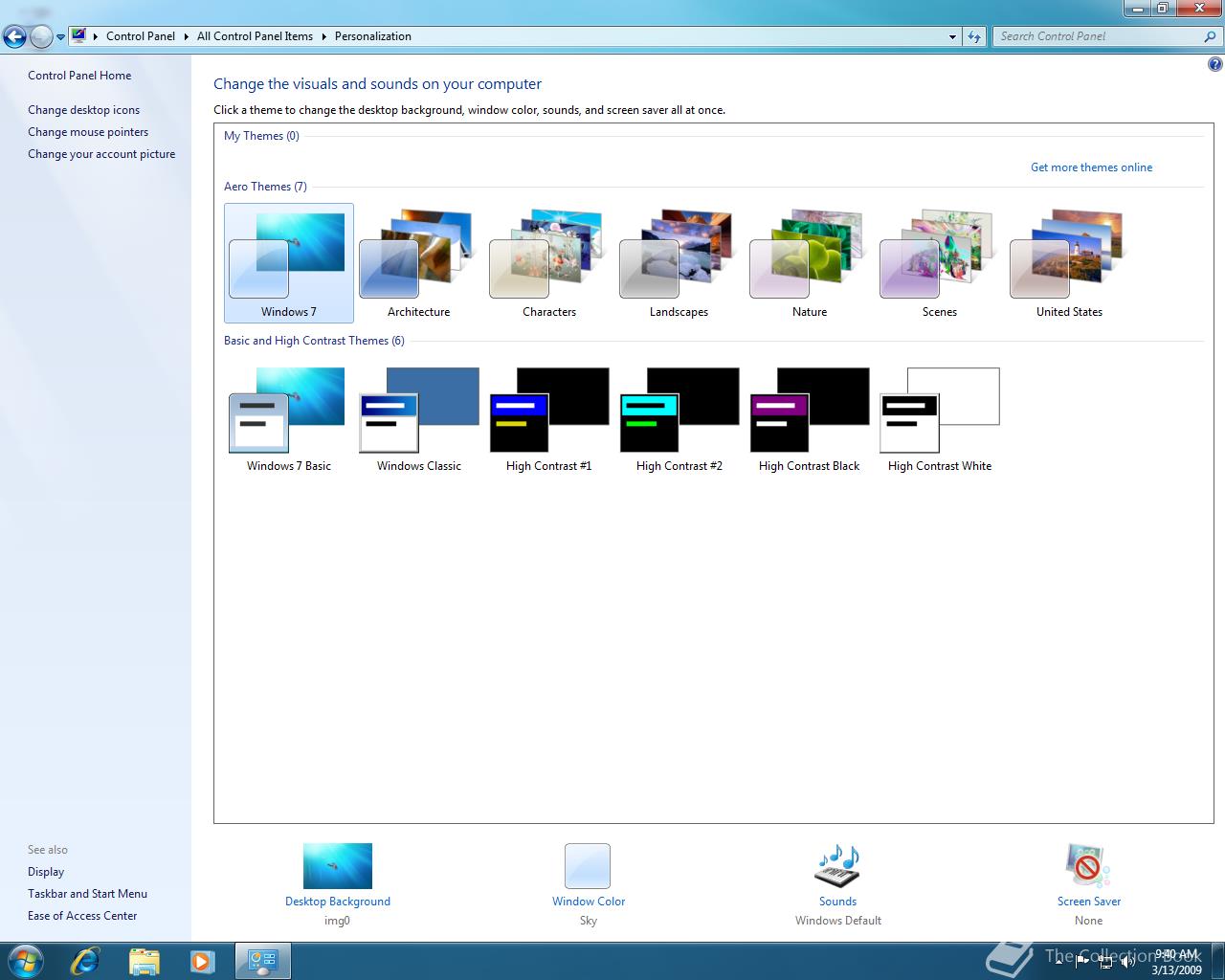Open the Sounds settings icon

(837, 866)
